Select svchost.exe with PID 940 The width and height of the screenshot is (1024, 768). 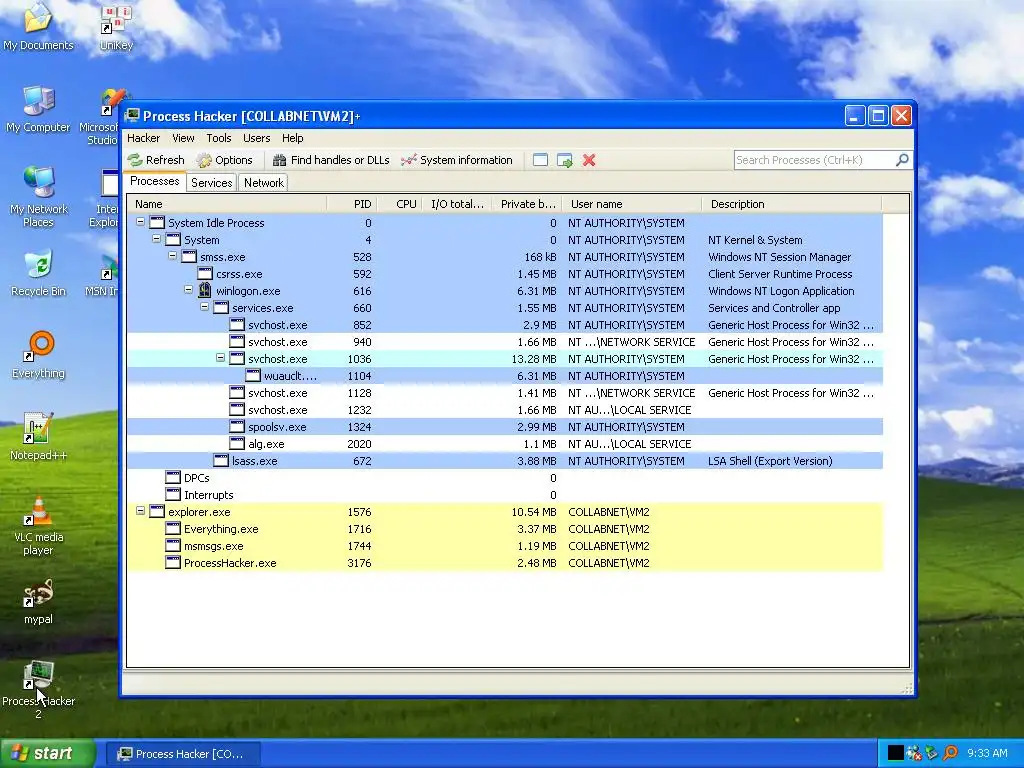pos(505,342)
